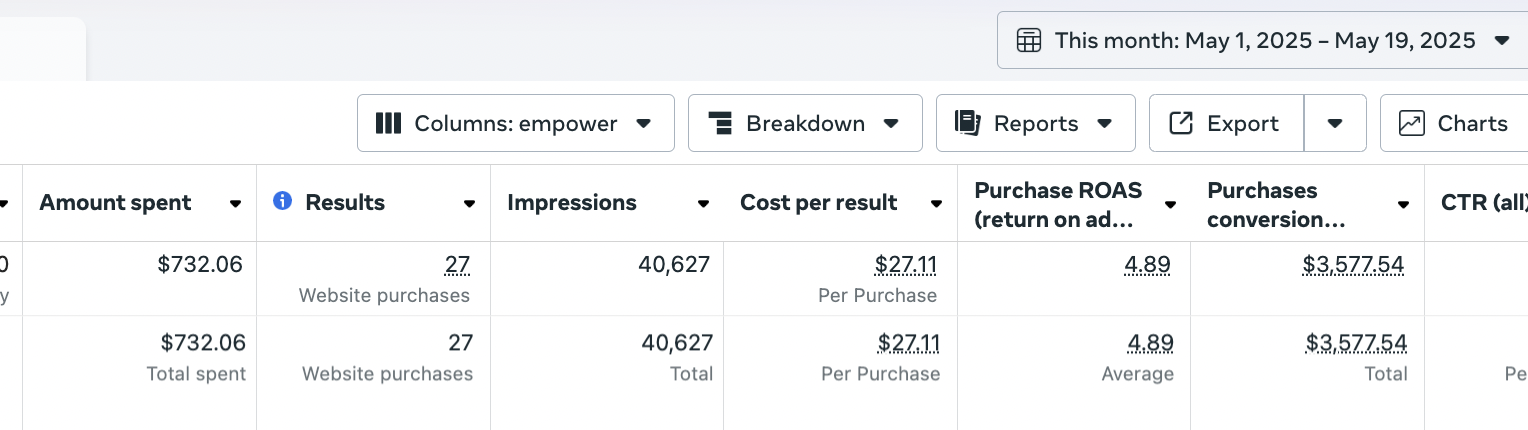Open the date range dropdown
This screenshot has height=430, width=1528.
[x=1500, y=41]
